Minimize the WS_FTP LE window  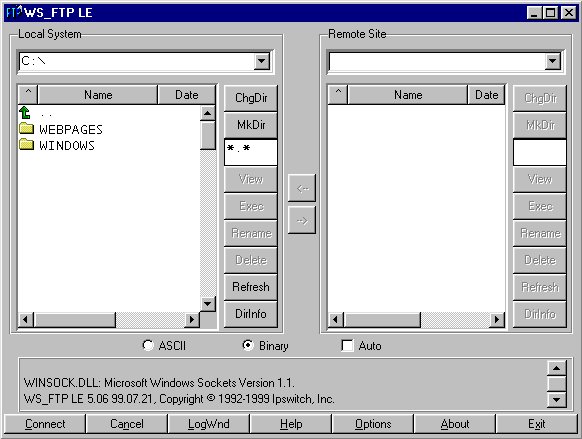(534, 13)
